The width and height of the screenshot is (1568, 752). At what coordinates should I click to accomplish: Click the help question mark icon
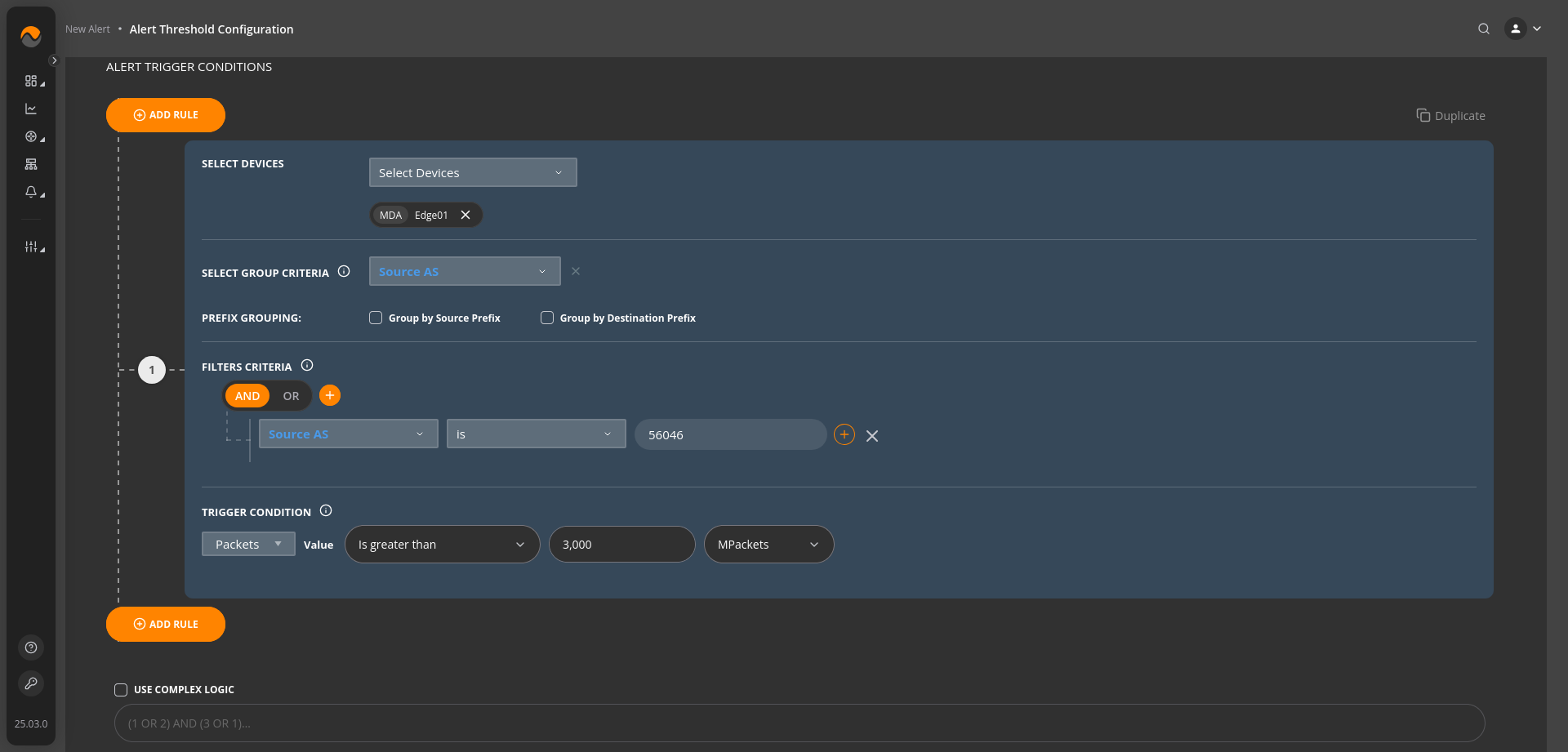31,647
